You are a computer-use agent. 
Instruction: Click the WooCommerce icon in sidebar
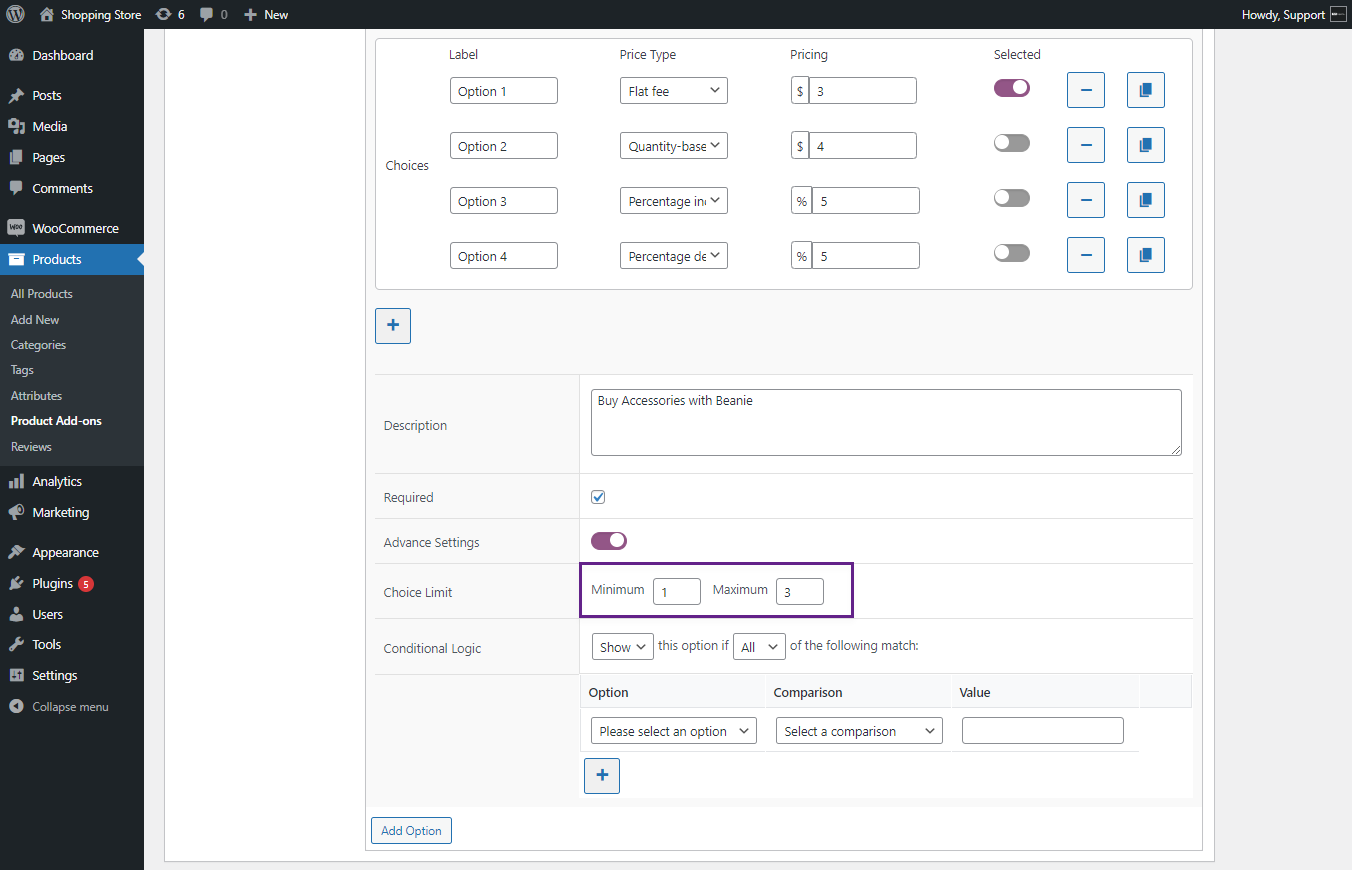(16, 228)
